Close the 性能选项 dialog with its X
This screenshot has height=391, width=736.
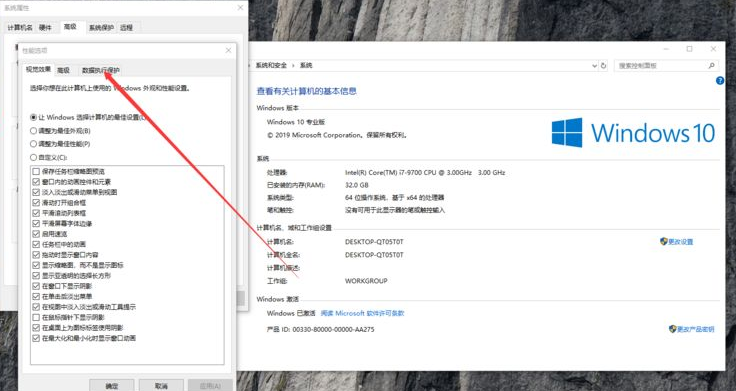point(228,50)
